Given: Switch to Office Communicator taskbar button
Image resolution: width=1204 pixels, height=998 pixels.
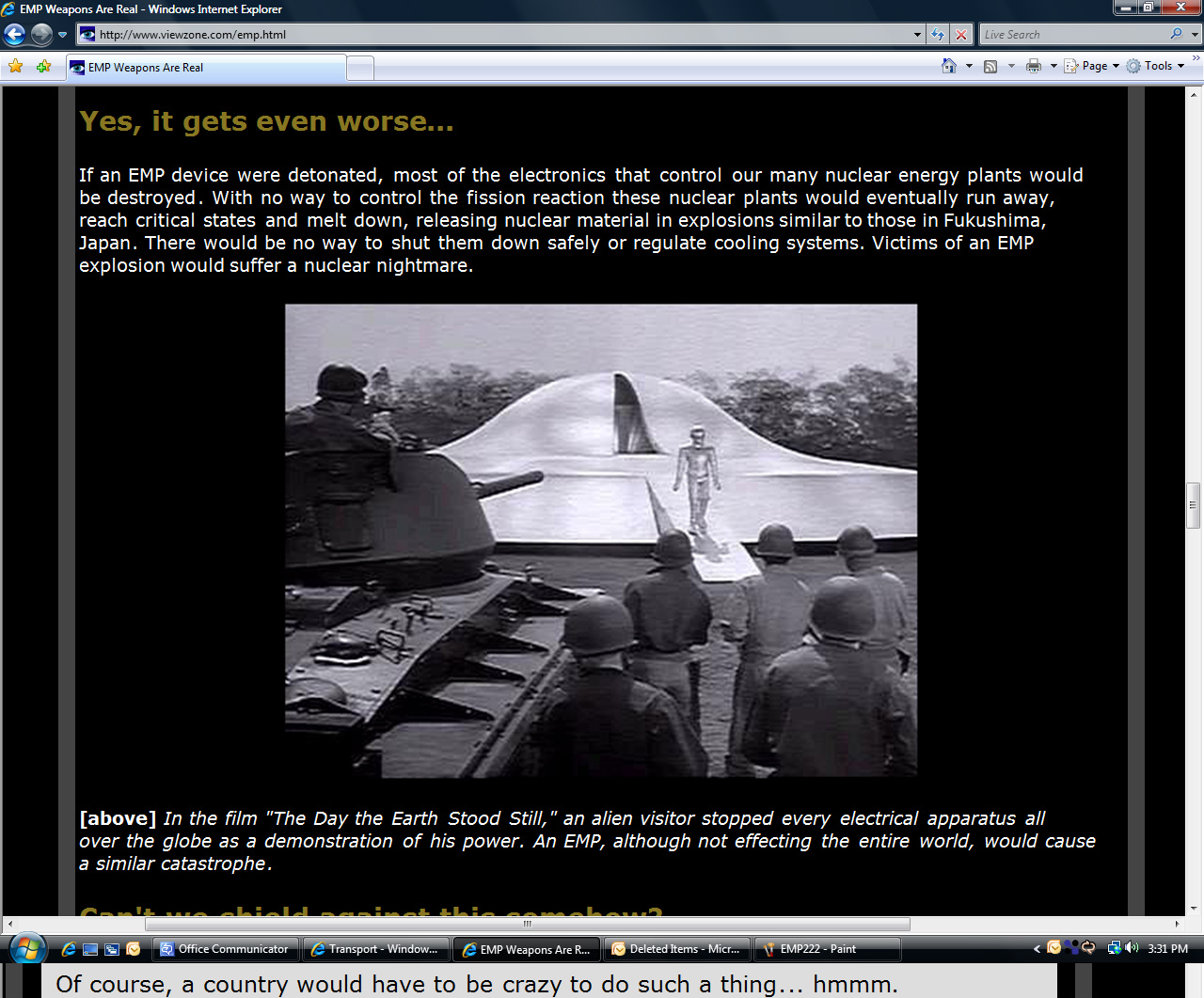Looking at the screenshot, I should pos(226,949).
